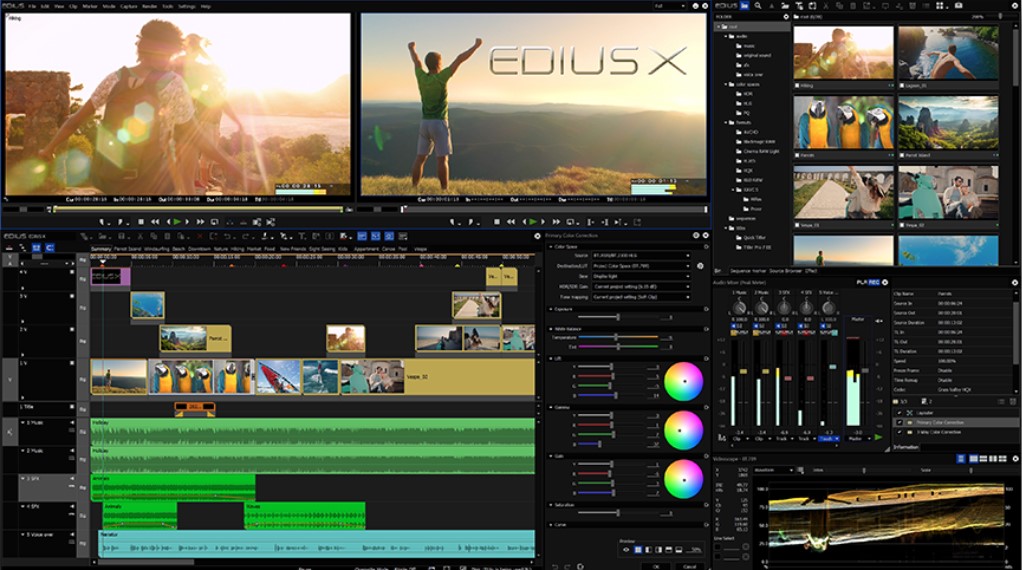Click the Gamma color wheel

tap(683, 431)
